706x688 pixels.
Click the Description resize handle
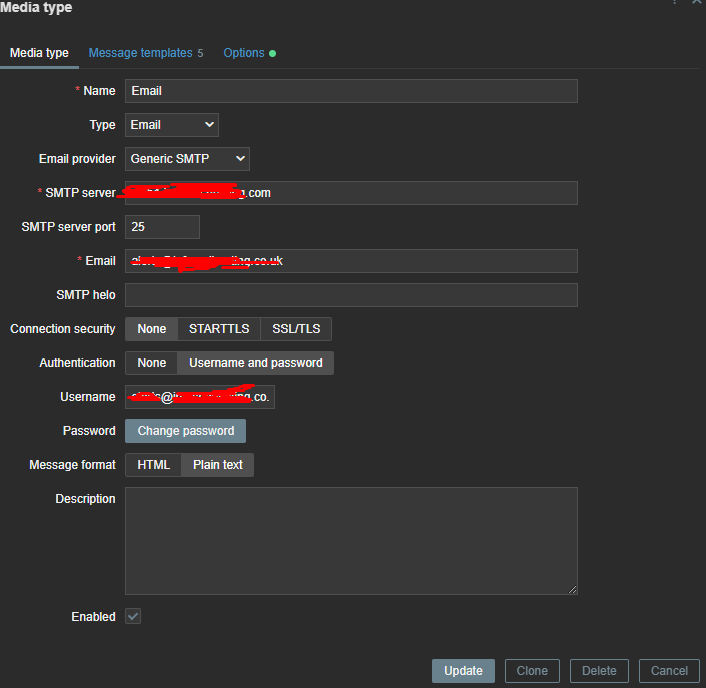pyautogui.click(x=572, y=589)
